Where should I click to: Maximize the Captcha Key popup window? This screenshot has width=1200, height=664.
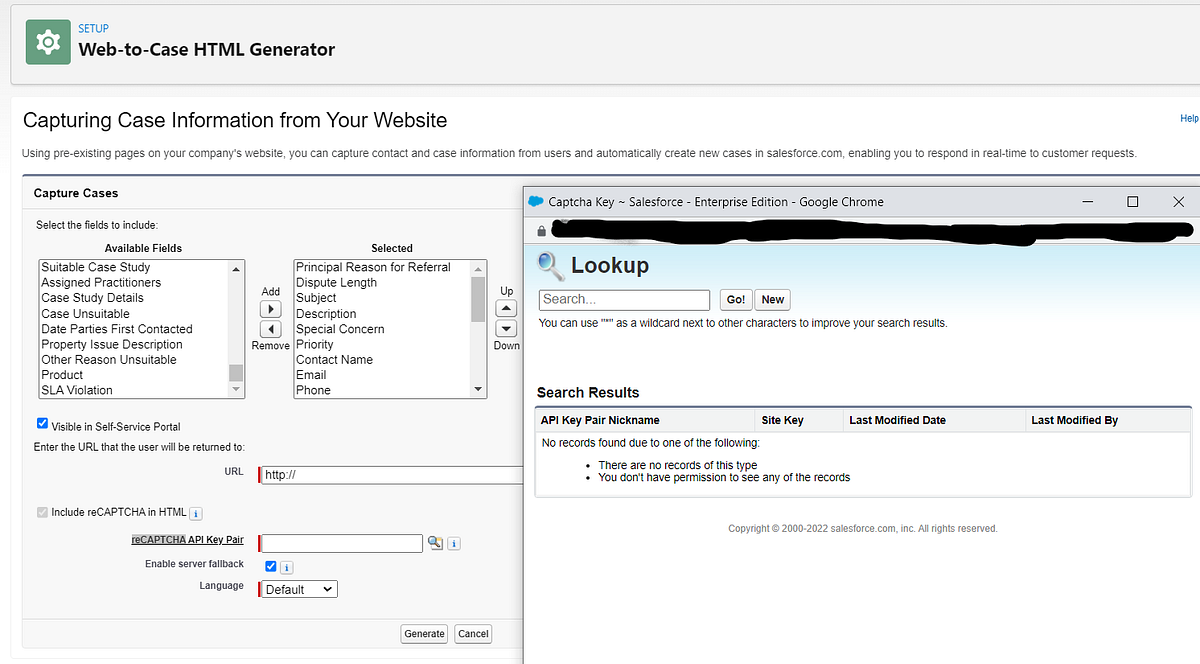click(x=1133, y=201)
